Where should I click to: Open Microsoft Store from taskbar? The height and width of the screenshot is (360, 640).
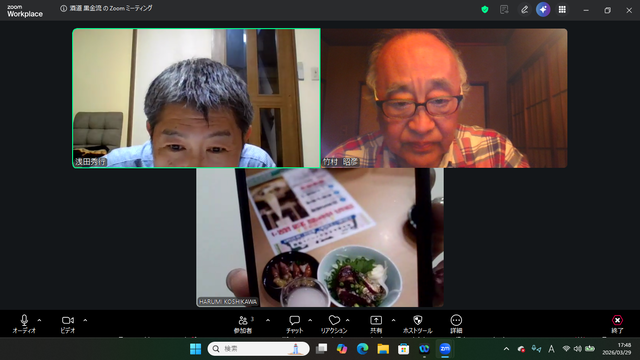(403, 349)
